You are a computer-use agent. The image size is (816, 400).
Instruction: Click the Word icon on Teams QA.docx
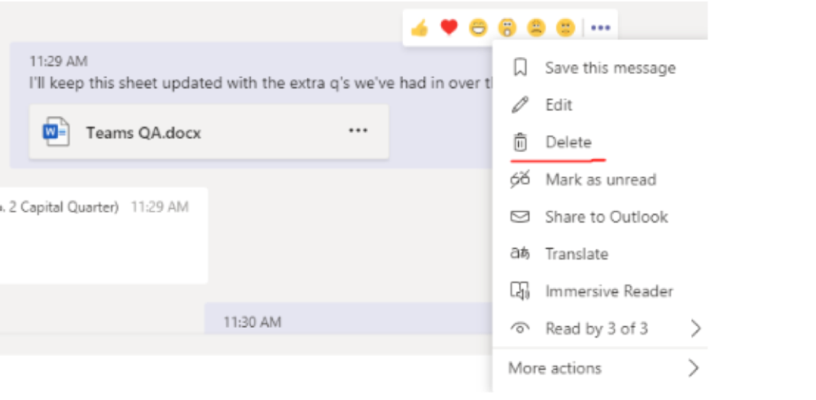click(x=56, y=132)
